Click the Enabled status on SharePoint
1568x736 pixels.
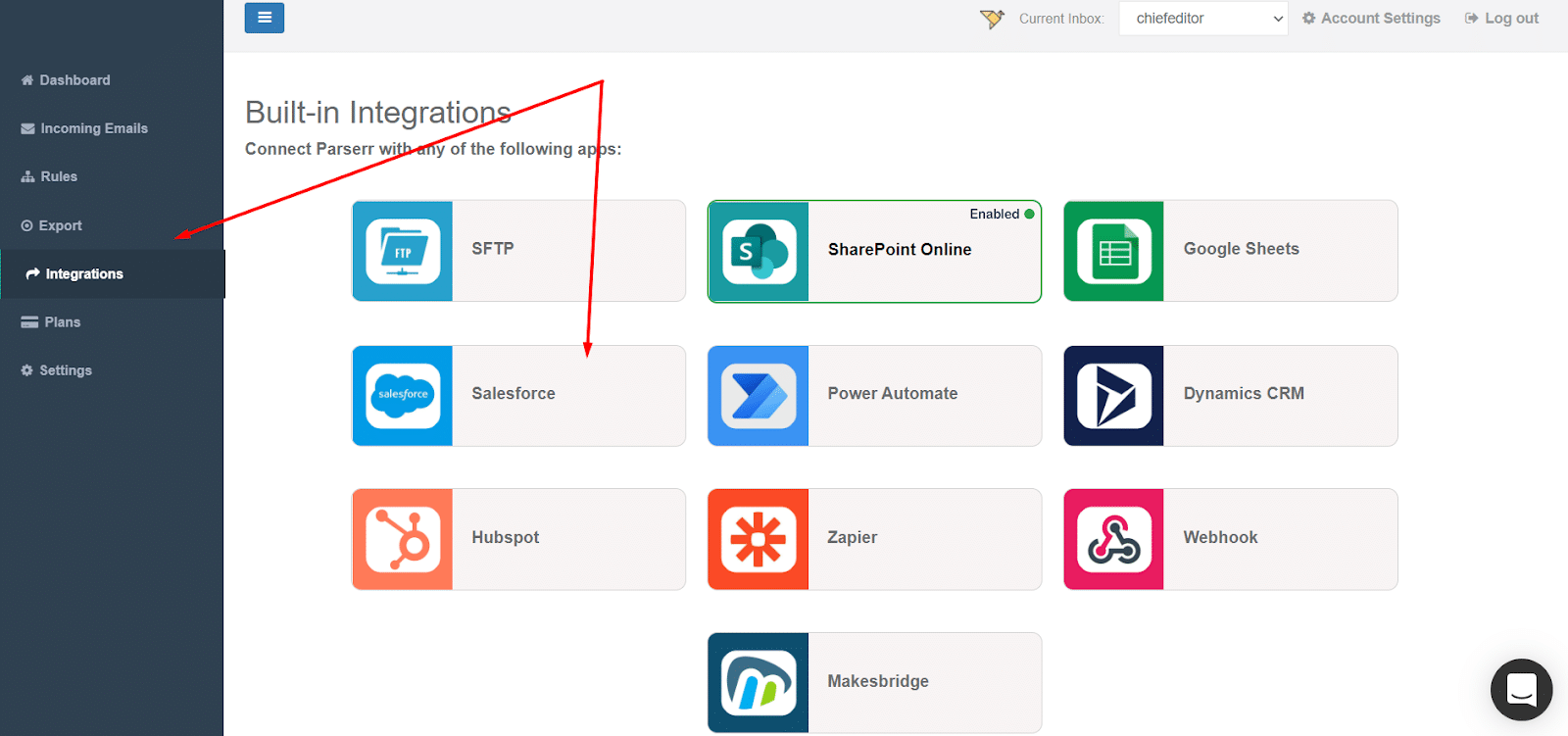point(1002,214)
